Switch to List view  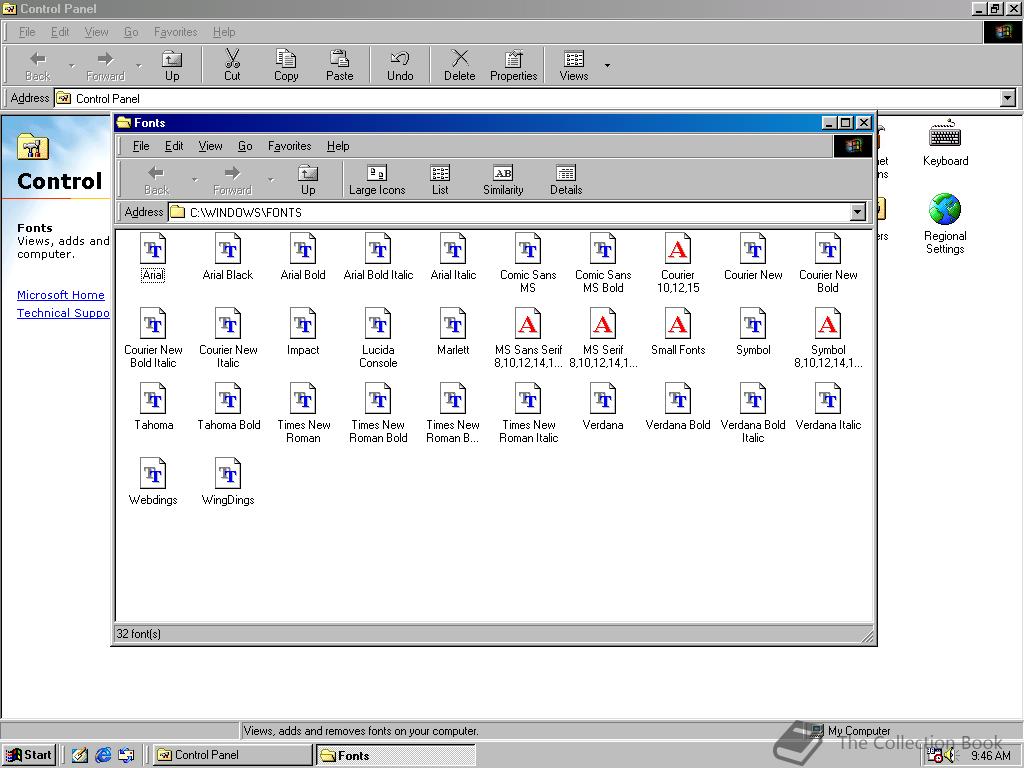439,178
